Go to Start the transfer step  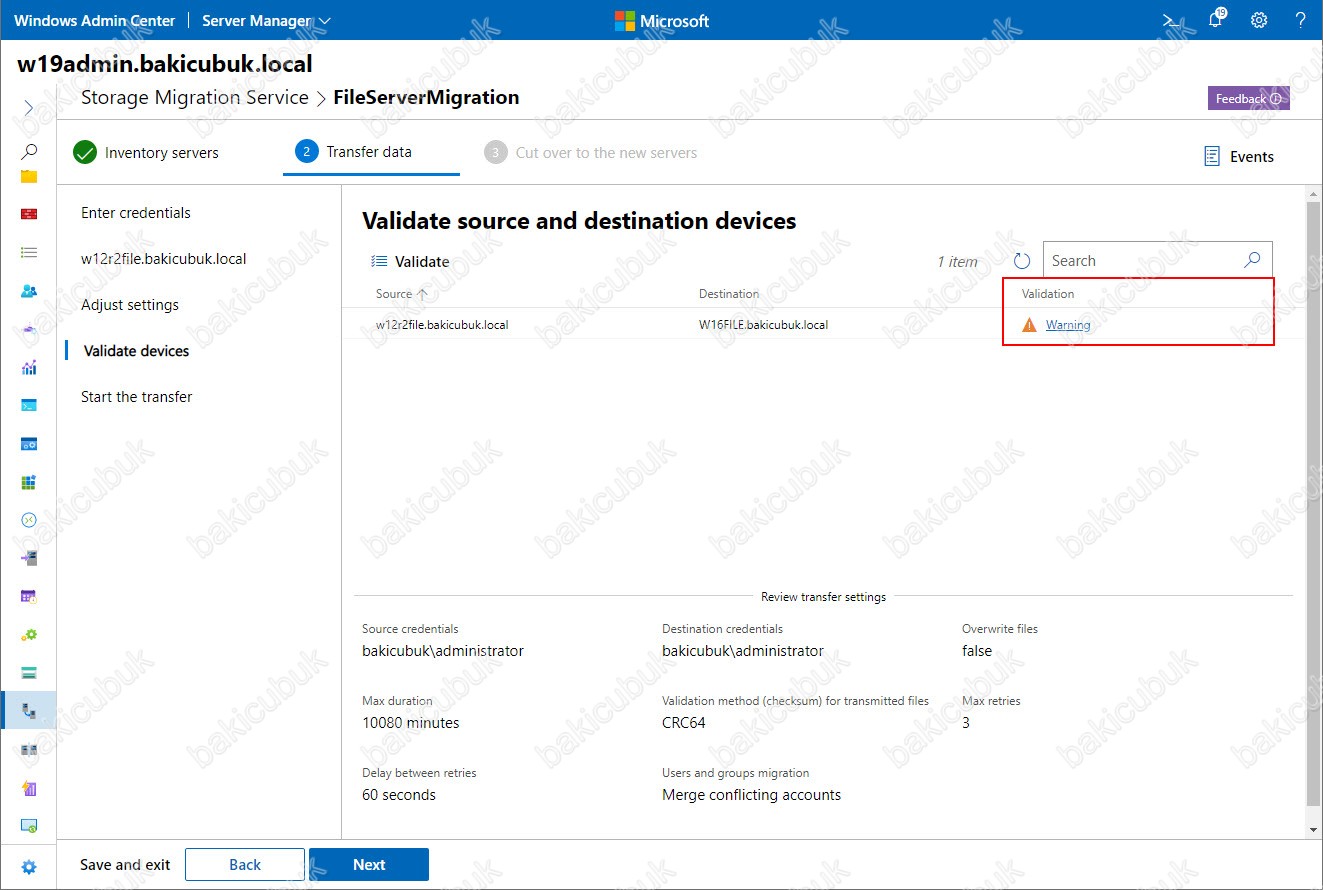click(x=136, y=397)
